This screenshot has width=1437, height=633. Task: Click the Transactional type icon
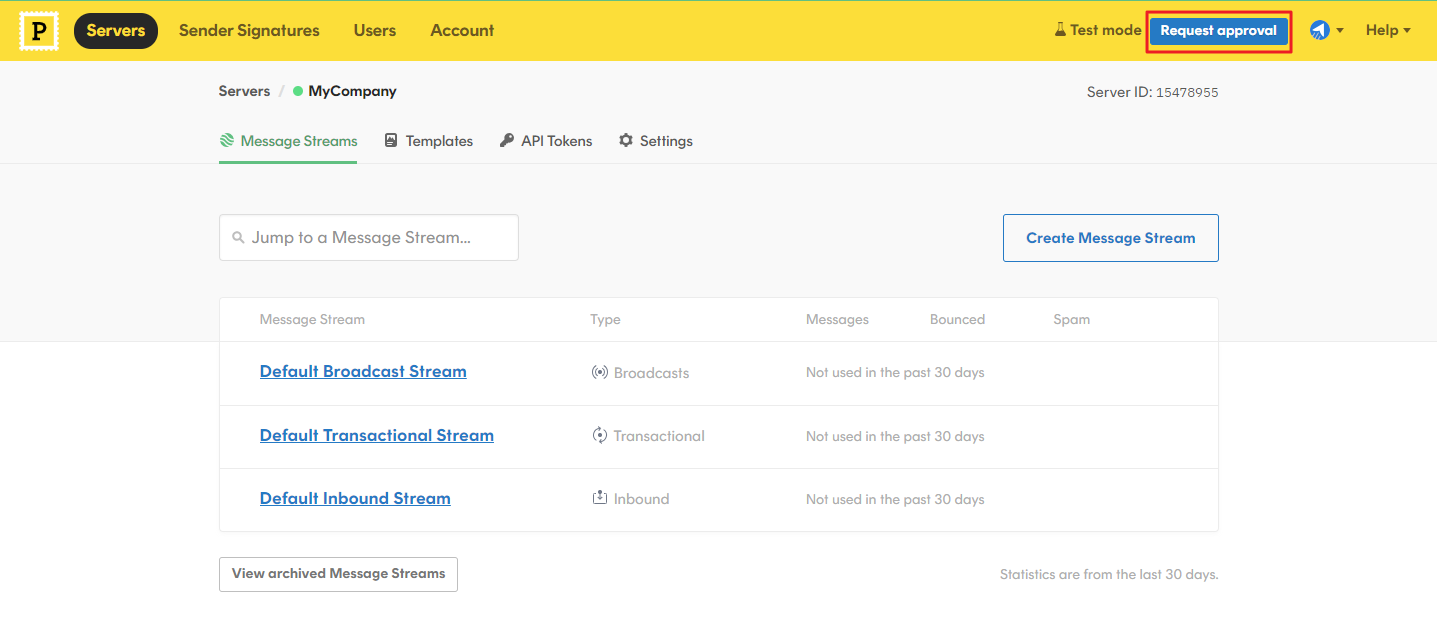click(600, 435)
